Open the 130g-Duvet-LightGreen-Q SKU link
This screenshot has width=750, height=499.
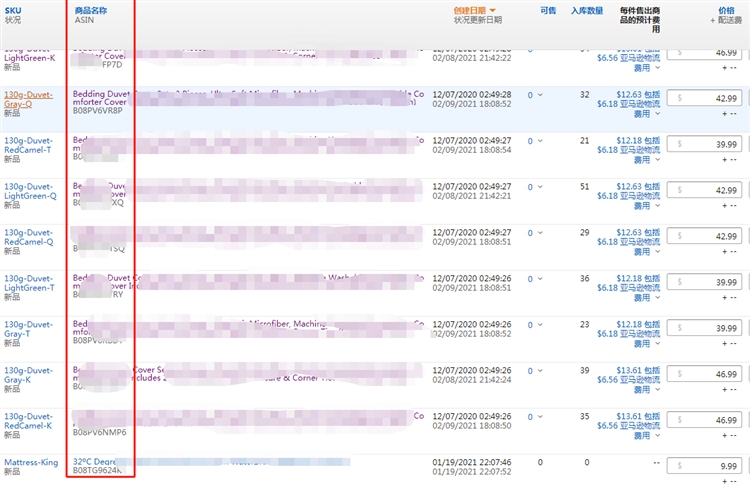28,191
